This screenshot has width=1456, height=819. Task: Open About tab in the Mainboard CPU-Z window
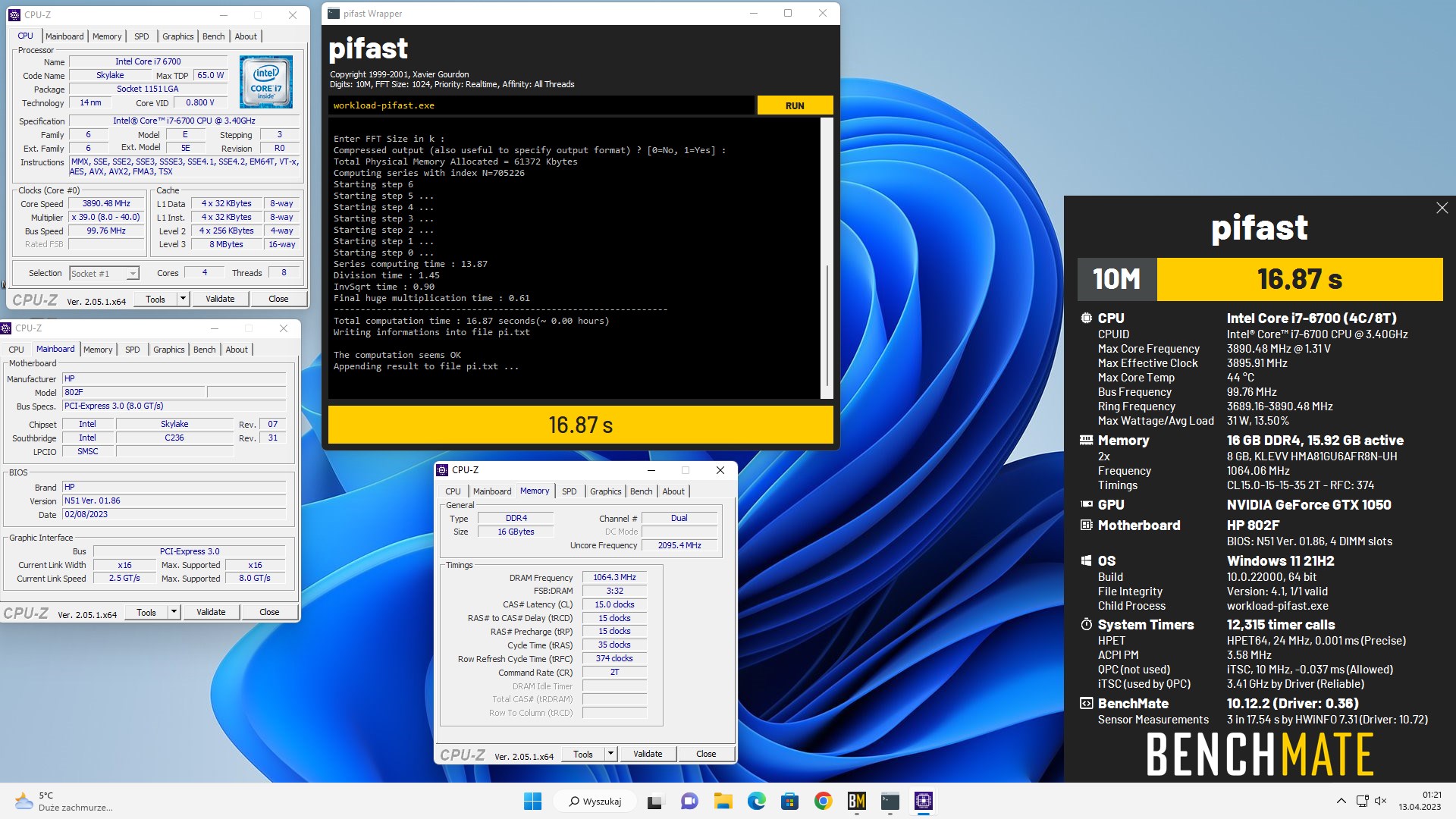click(x=237, y=350)
